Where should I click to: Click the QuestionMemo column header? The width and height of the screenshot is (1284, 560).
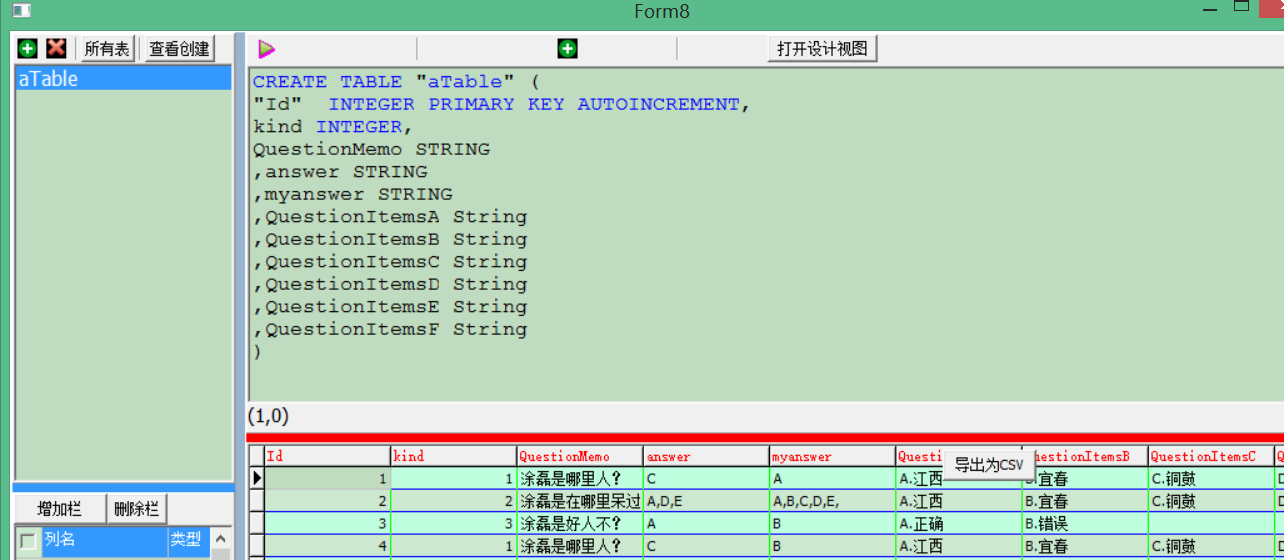click(x=580, y=456)
